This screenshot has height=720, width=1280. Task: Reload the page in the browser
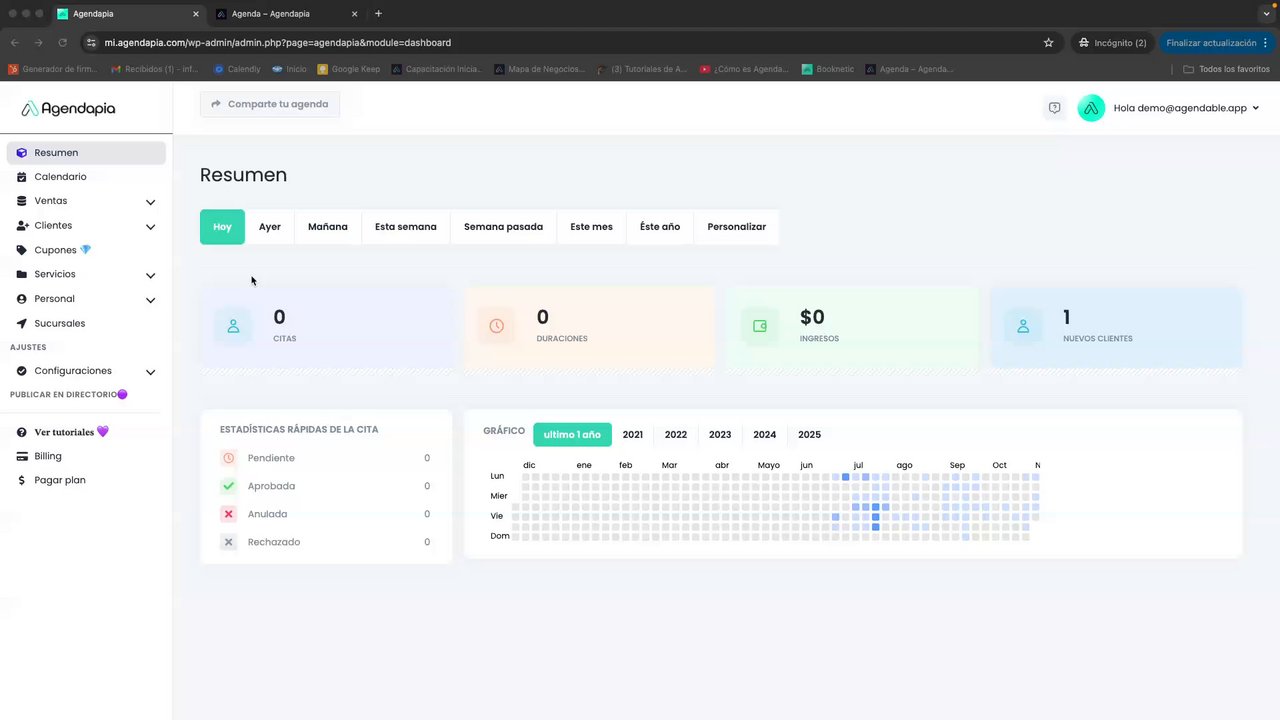pos(62,43)
